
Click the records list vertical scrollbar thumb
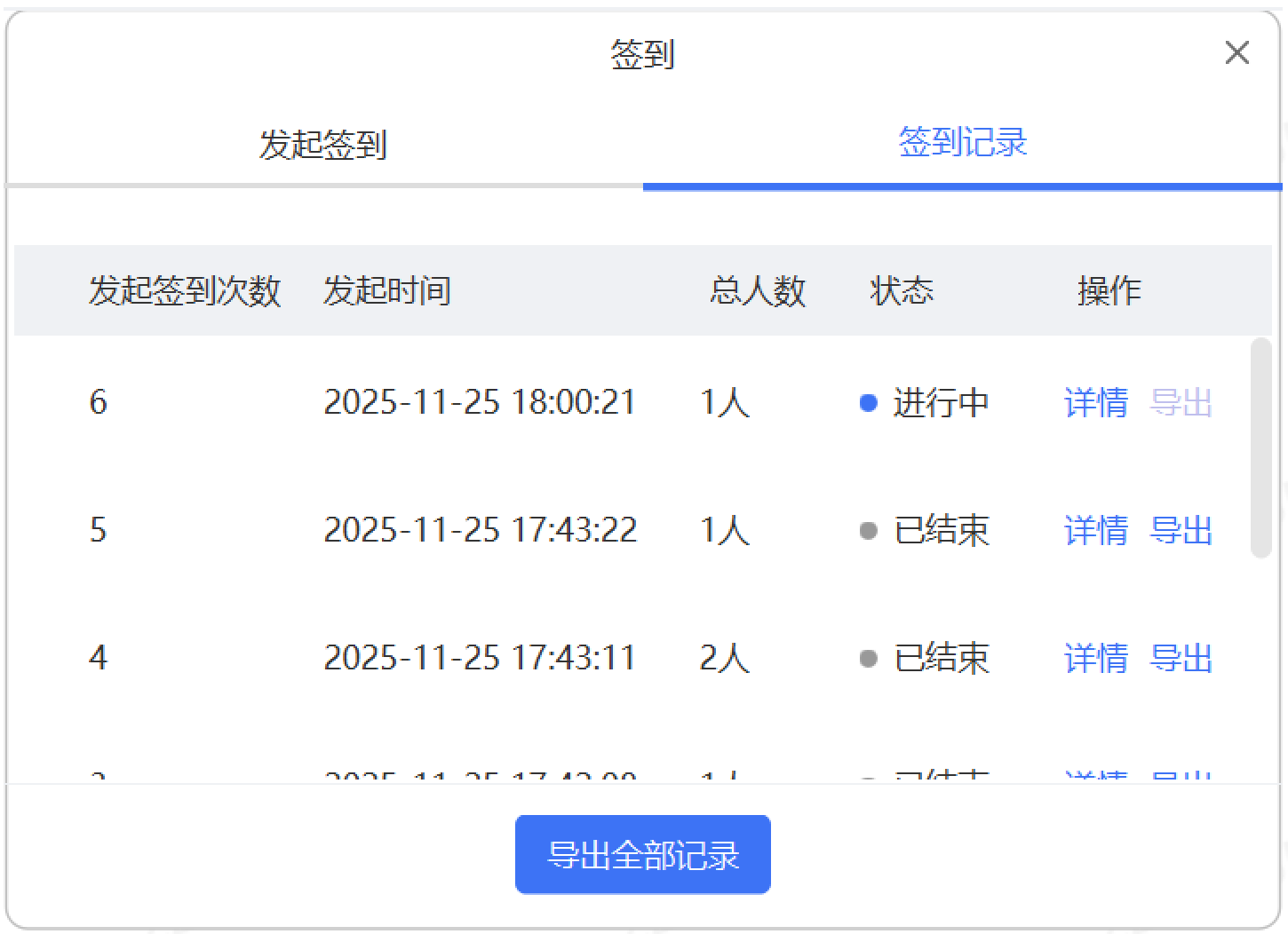click(1260, 447)
